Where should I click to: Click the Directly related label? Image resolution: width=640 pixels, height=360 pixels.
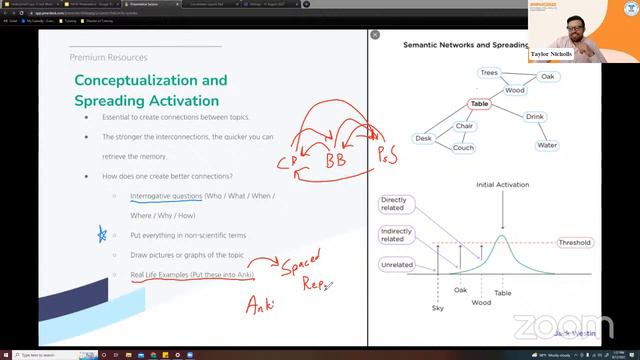[396, 204]
